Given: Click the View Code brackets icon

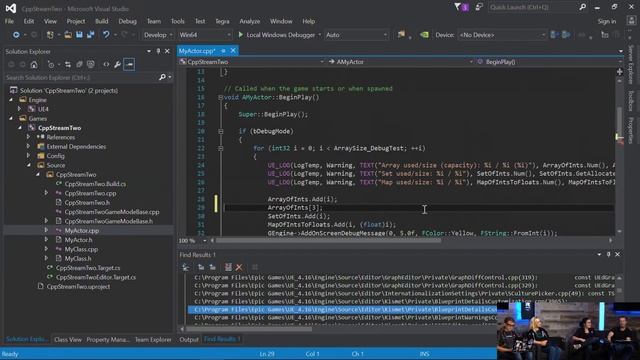Looking at the screenshot, I should pyautogui.click(x=106, y=64).
